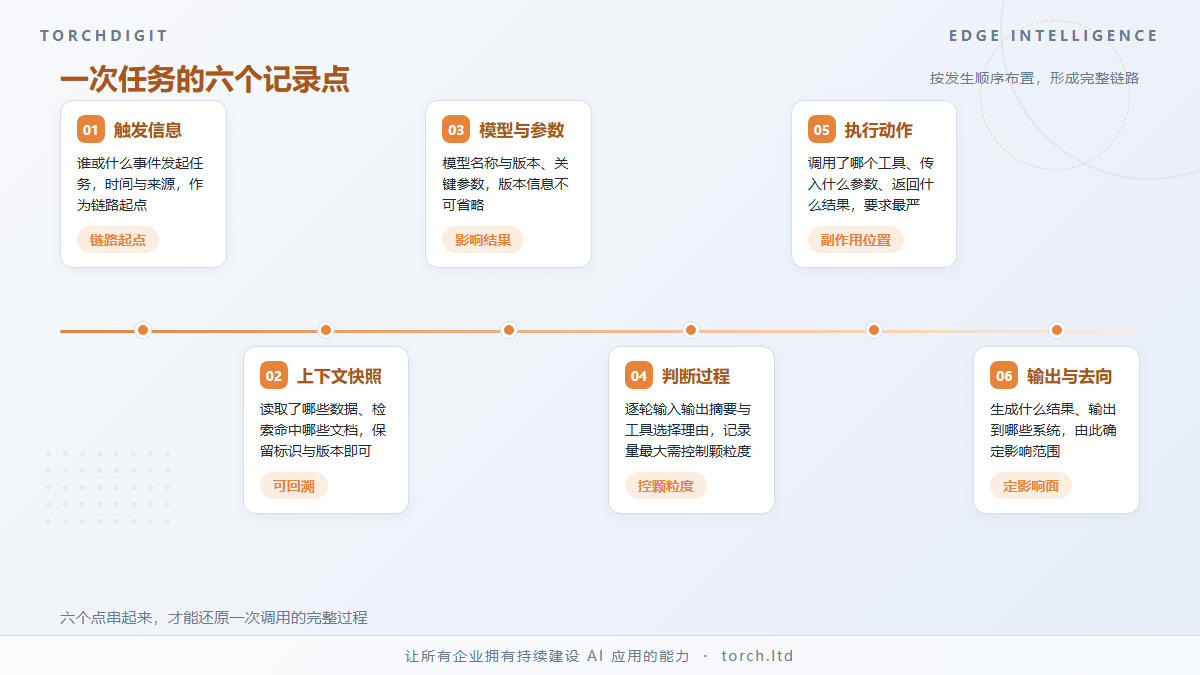Click the 04 number badge

pos(639,376)
